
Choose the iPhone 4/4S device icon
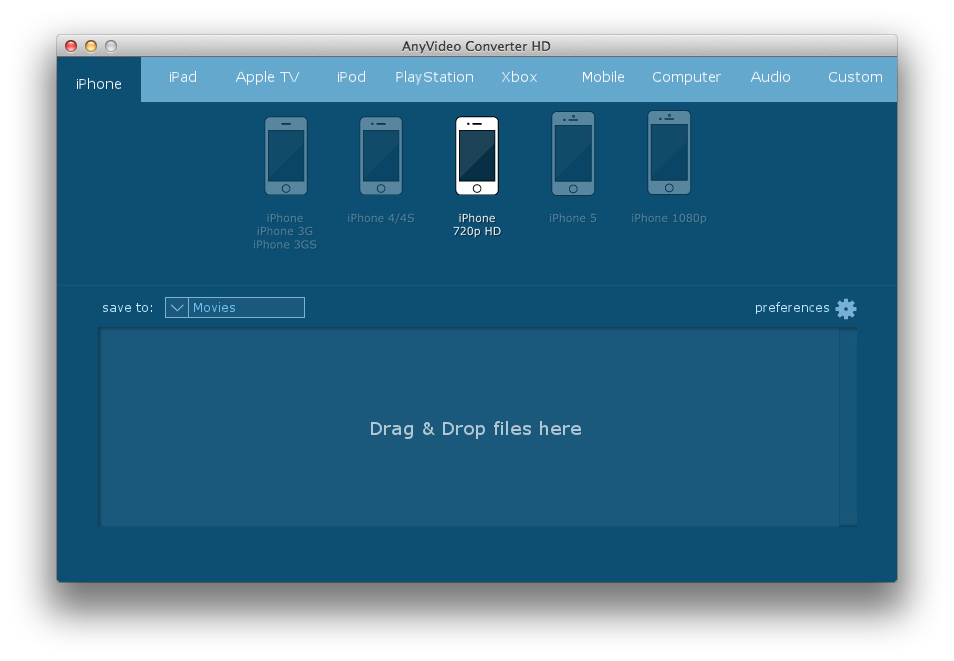tap(381, 156)
